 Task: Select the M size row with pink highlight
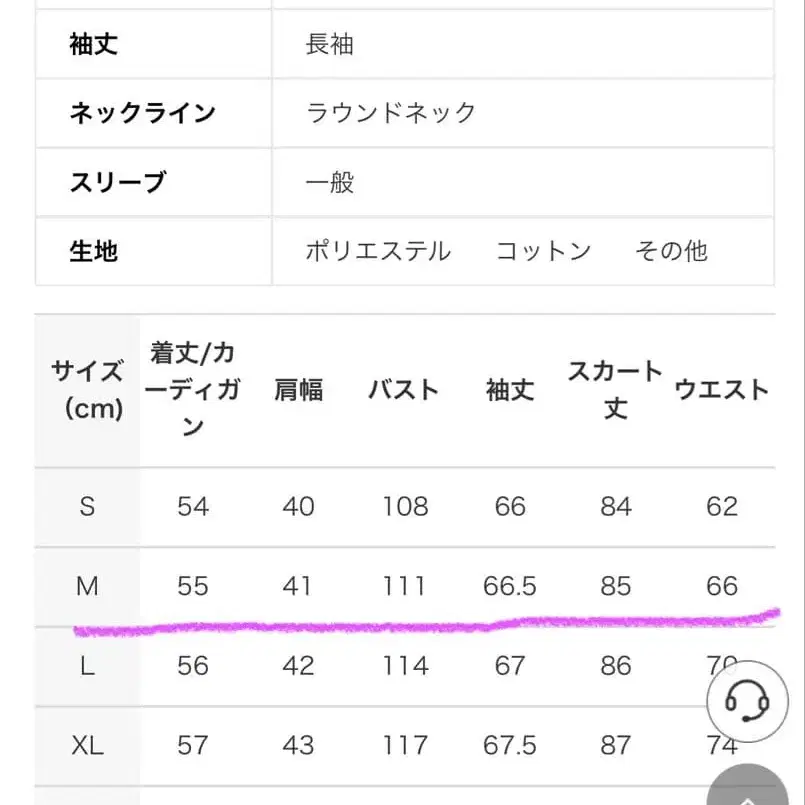(87, 586)
